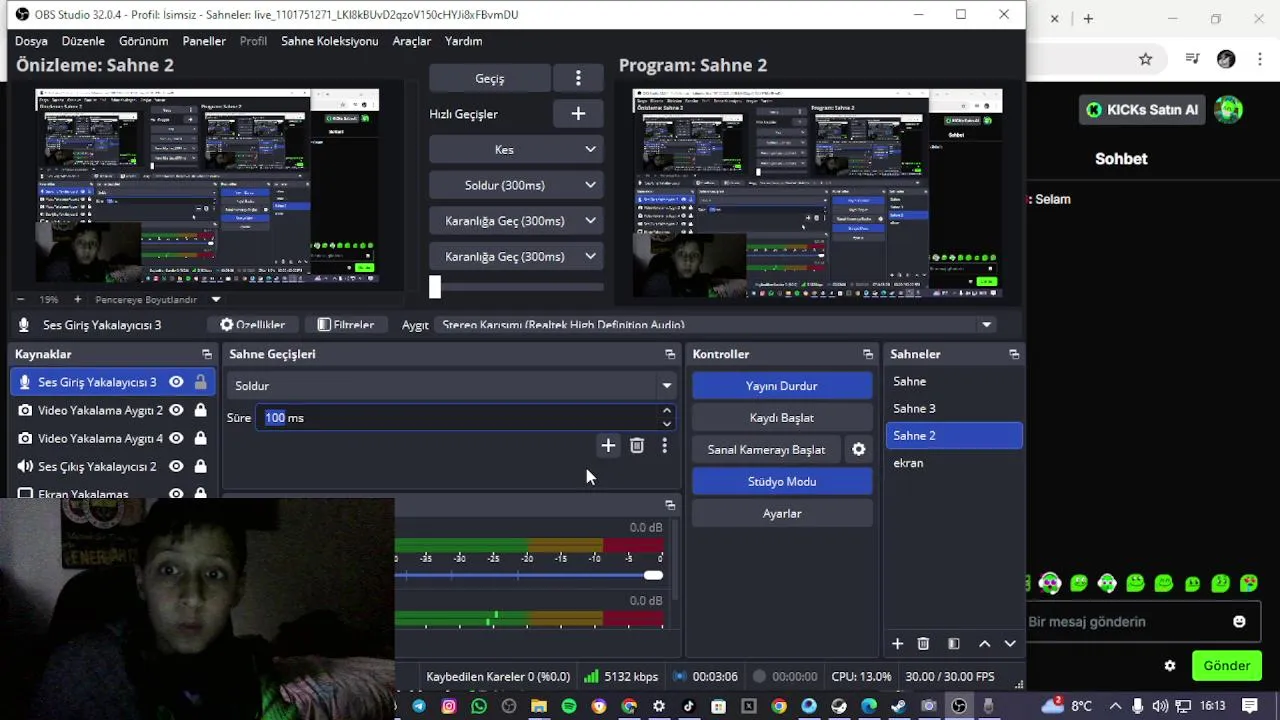This screenshot has height=720, width=1280.
Task: Open Chrome media control icon
Action: 1192,59
